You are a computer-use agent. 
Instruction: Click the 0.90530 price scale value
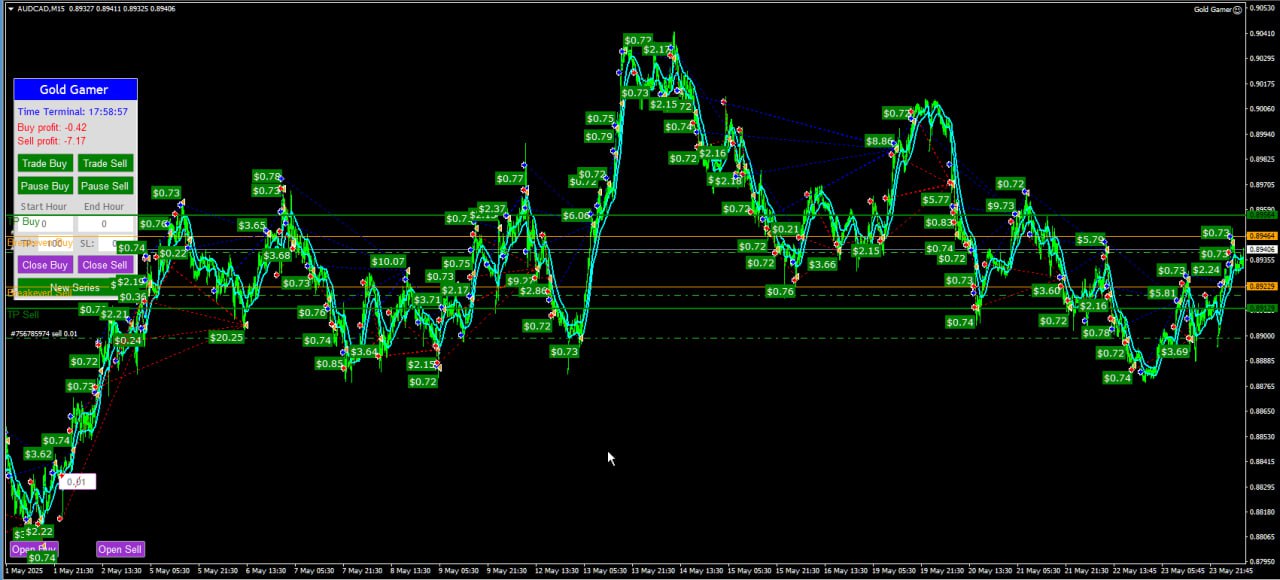(x=1264, y=7)
